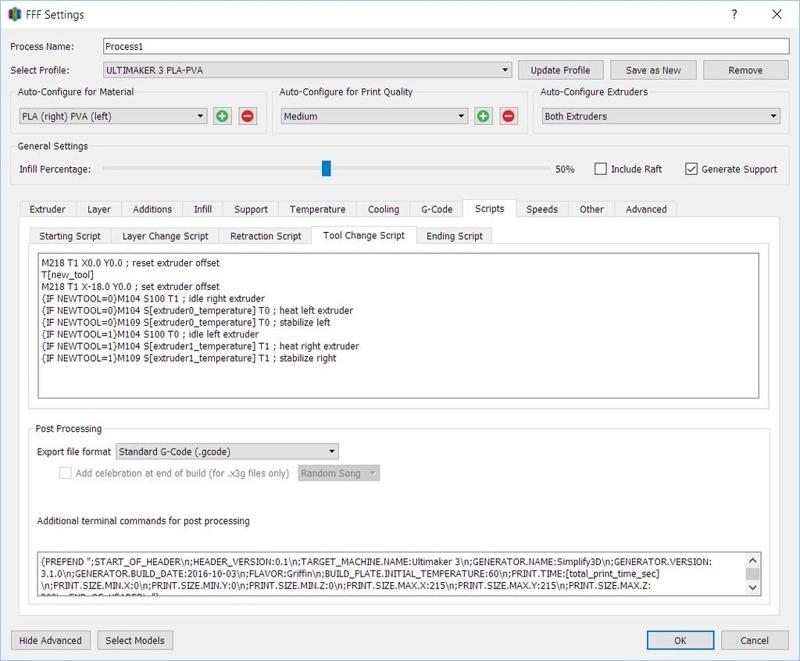Open the help question mark button
Image resolution: width=800 pixels, height=661 pixels.
coord(734,14)
